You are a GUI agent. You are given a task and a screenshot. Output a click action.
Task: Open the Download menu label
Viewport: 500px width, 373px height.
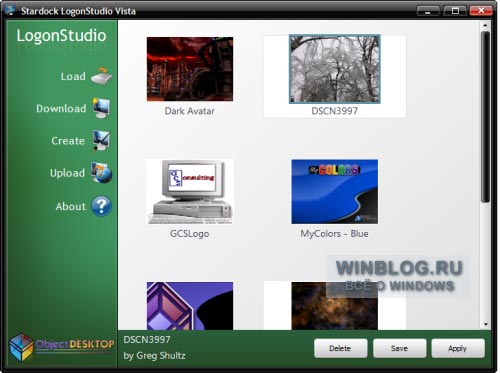[x=61, y=108]
